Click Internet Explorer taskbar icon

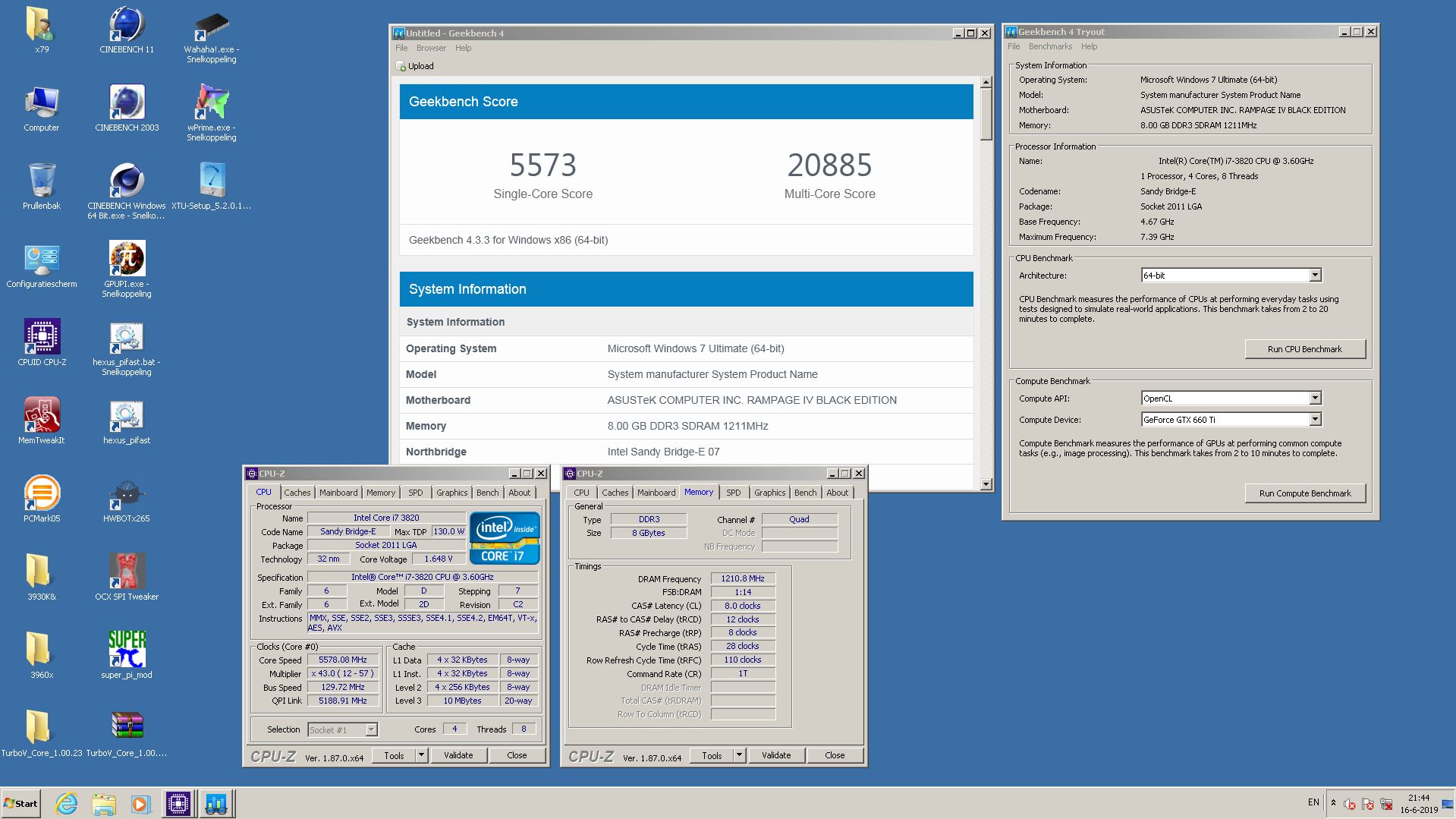[x=67, y=804]
